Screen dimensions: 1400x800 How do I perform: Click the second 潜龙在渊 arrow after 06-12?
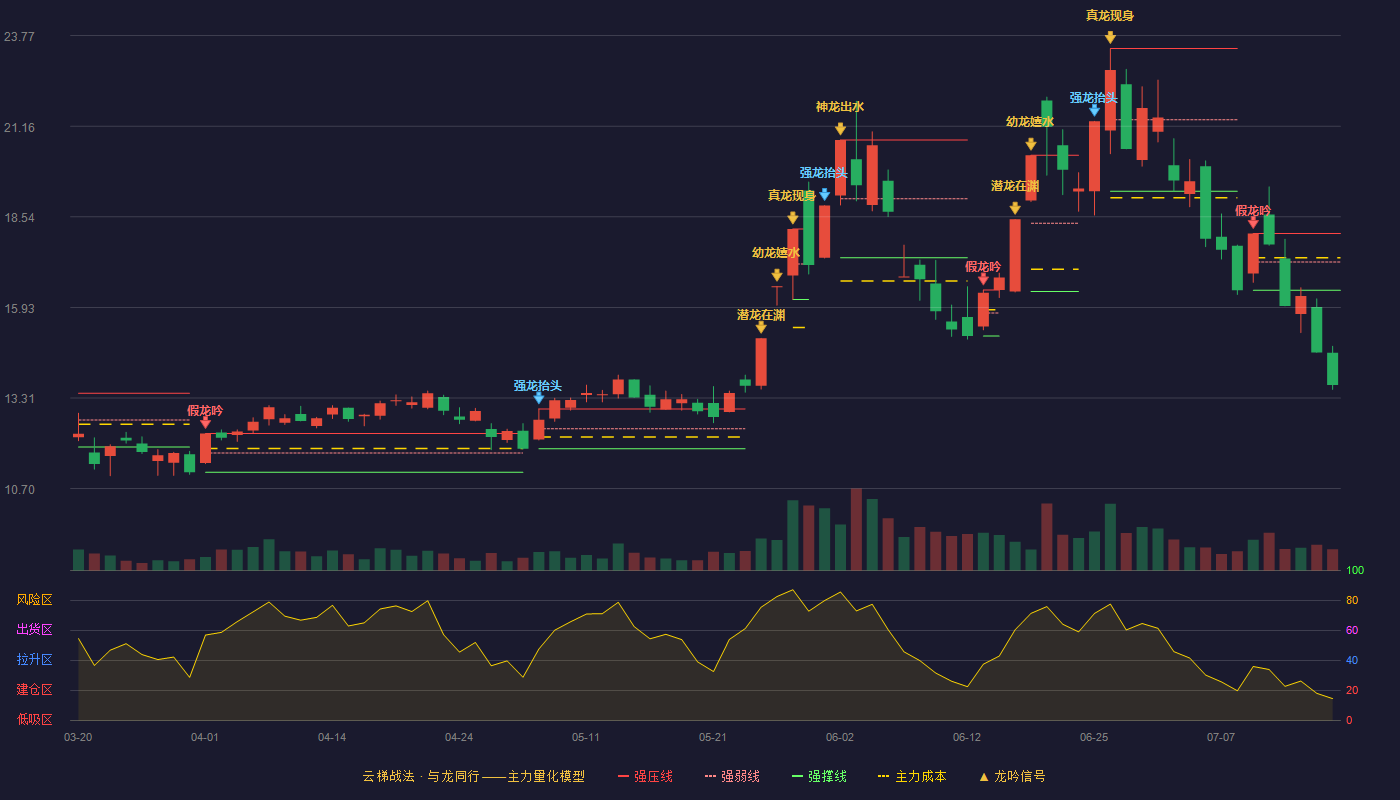coord(1015,208)
